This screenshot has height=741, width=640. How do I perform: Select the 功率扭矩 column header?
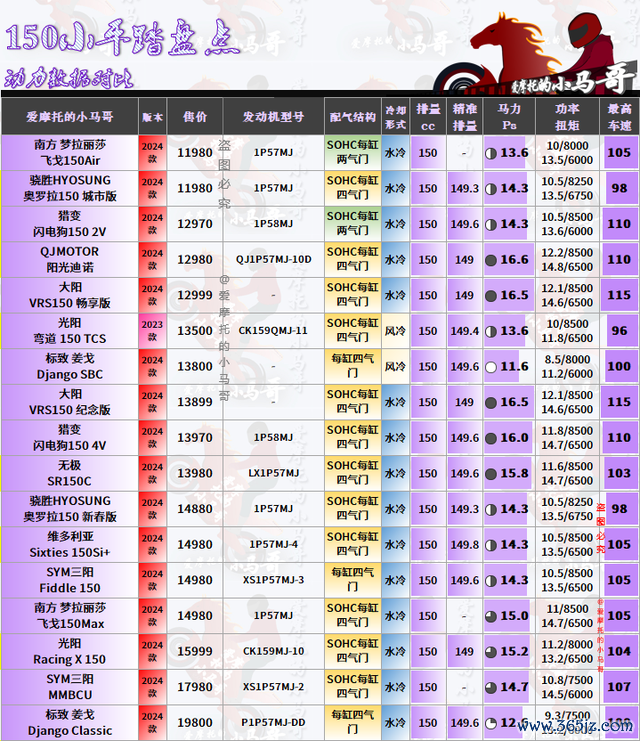(x=567, y=117)
